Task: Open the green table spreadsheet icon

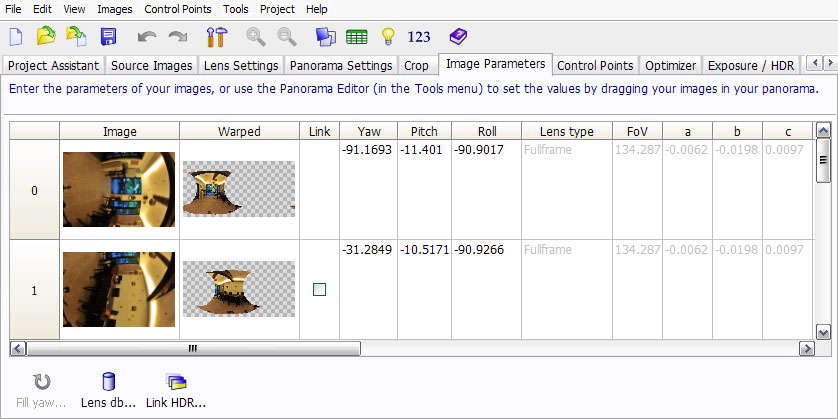Action: [357, 37]
